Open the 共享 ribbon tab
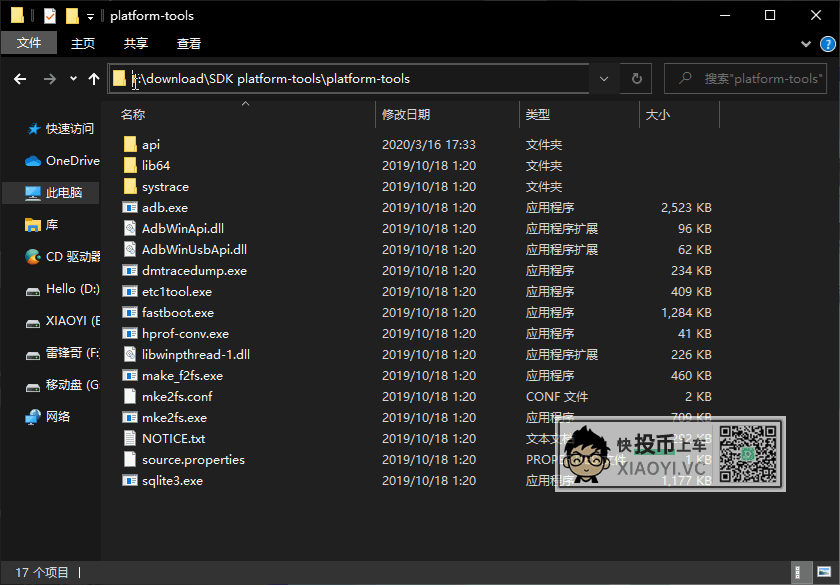Screen dimensions: 840x585 click(136, 43)
